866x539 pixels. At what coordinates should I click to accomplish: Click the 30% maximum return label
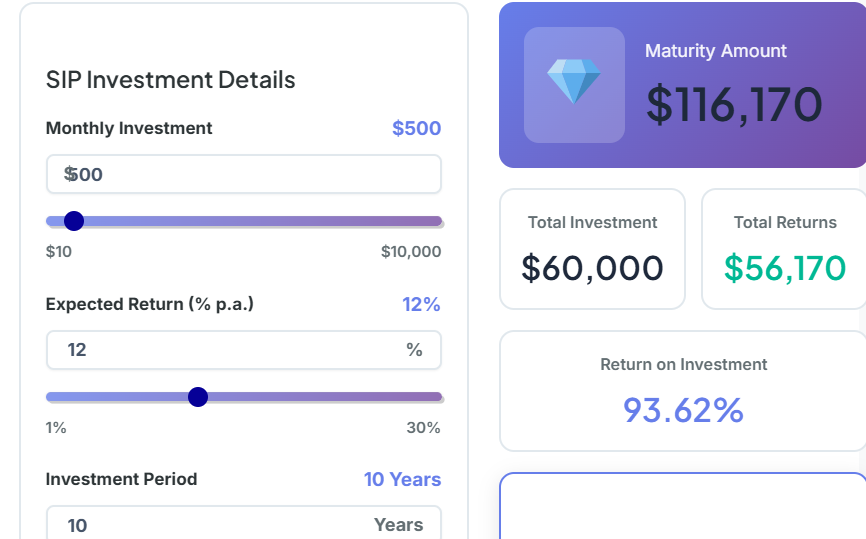tap(423, 428)
